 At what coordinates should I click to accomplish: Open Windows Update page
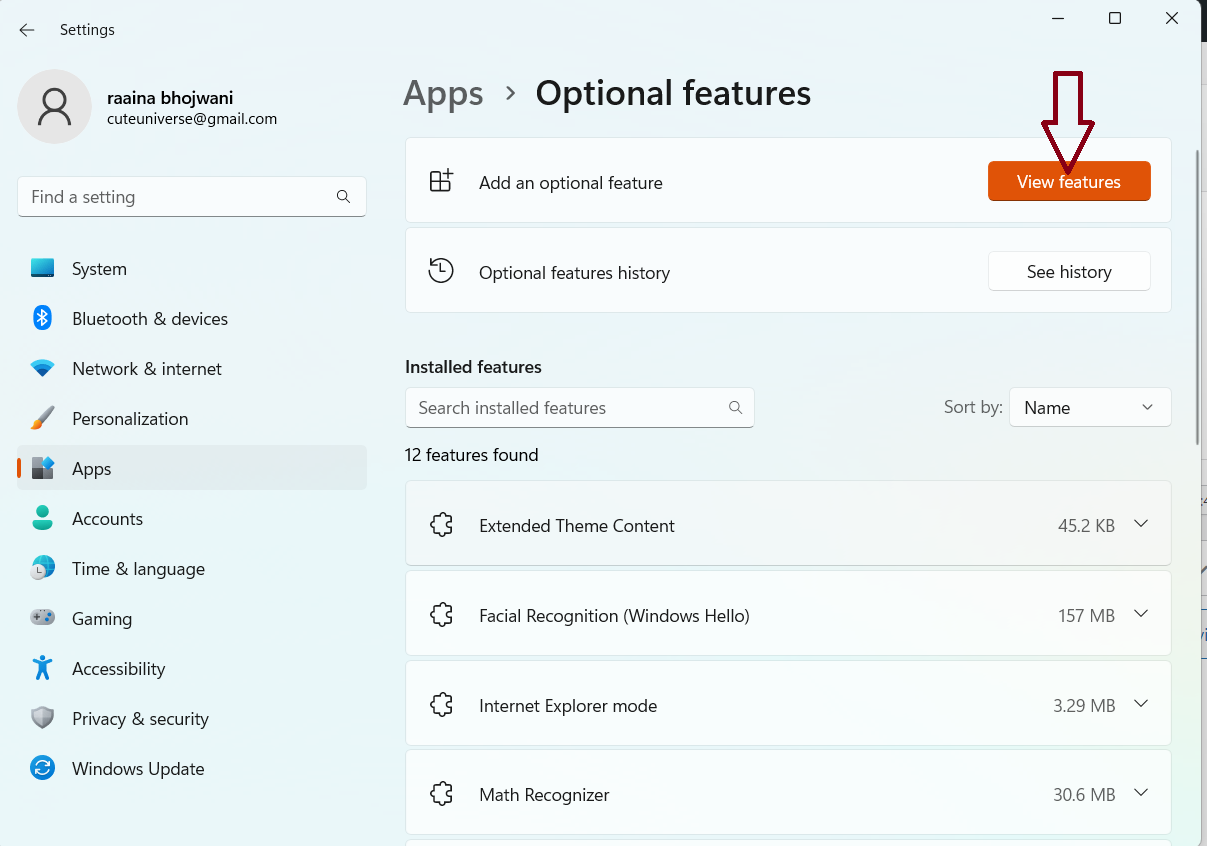(x=138, y=769)
